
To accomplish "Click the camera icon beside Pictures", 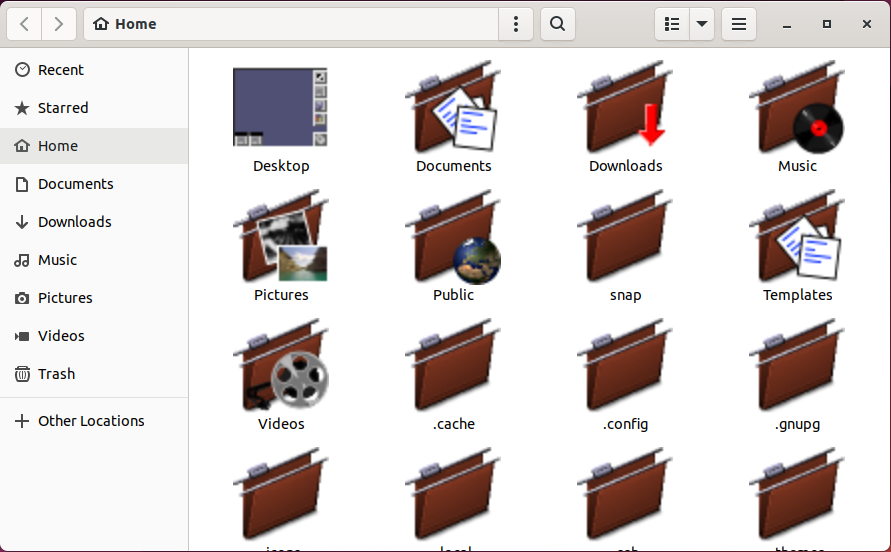I will [x=22, y=298].
